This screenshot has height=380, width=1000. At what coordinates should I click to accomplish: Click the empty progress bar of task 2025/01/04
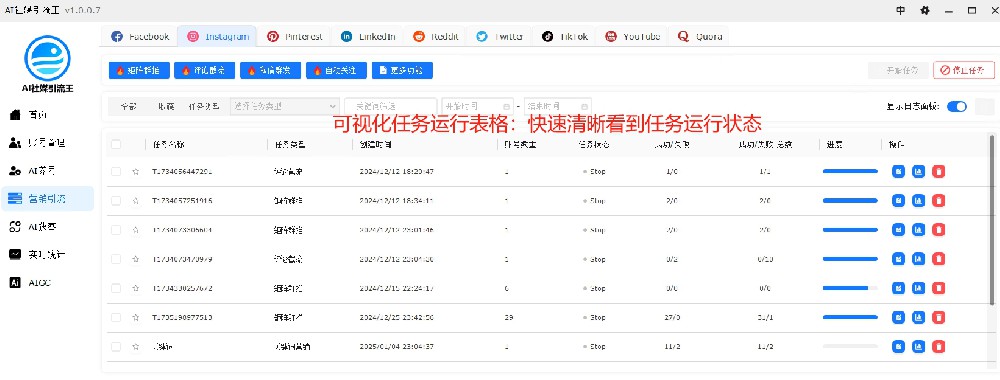[x=850, y=347]
